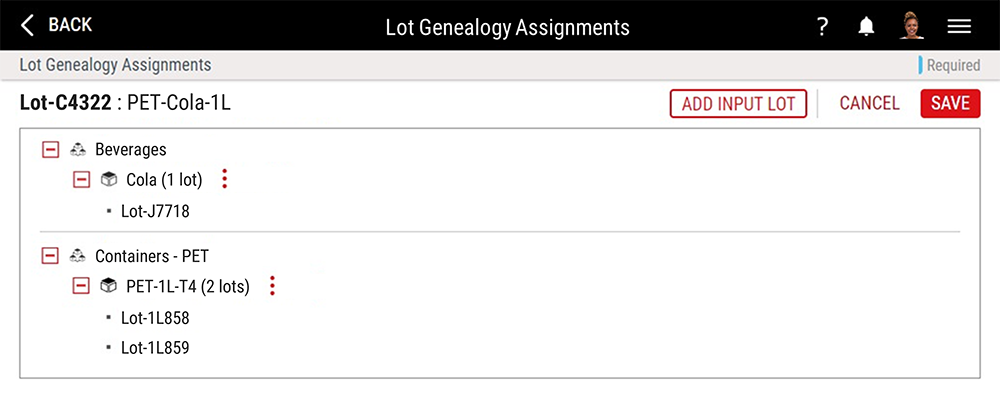The width and height of the screenshot is (1000, 400).
Task: Collapse the Cola (1 lot) node
Action: pos(81,180)
